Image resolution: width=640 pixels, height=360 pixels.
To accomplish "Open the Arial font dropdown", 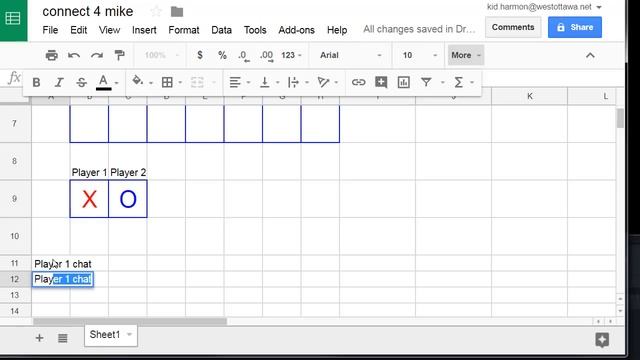I will click(351, 55).
